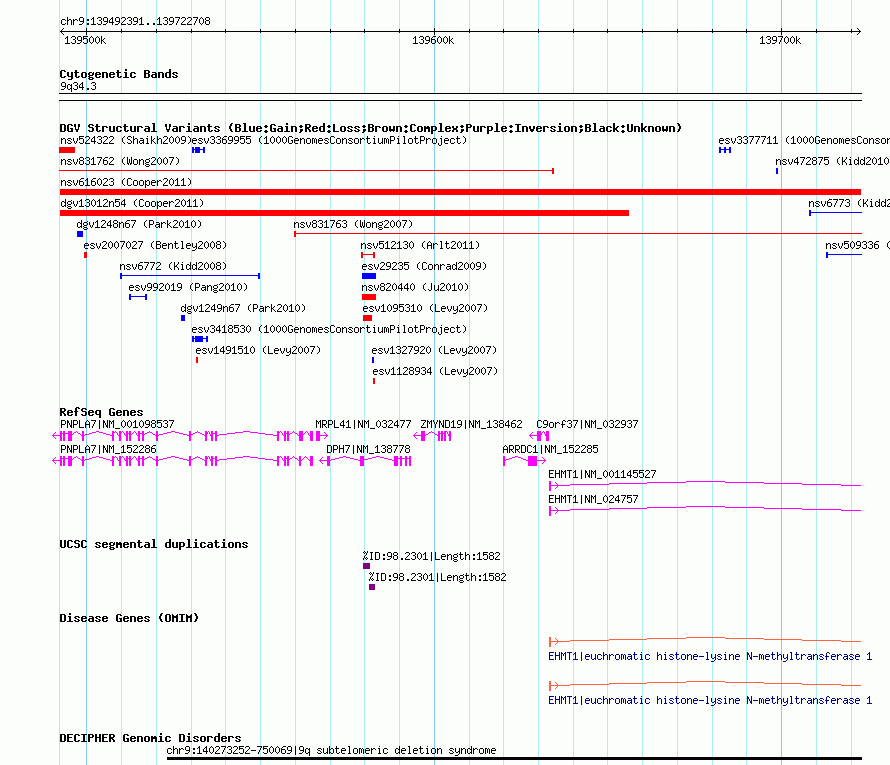
Task: Click the nsv524322 (Shaikh2009) red feature
Action: [x=67, y=150]
